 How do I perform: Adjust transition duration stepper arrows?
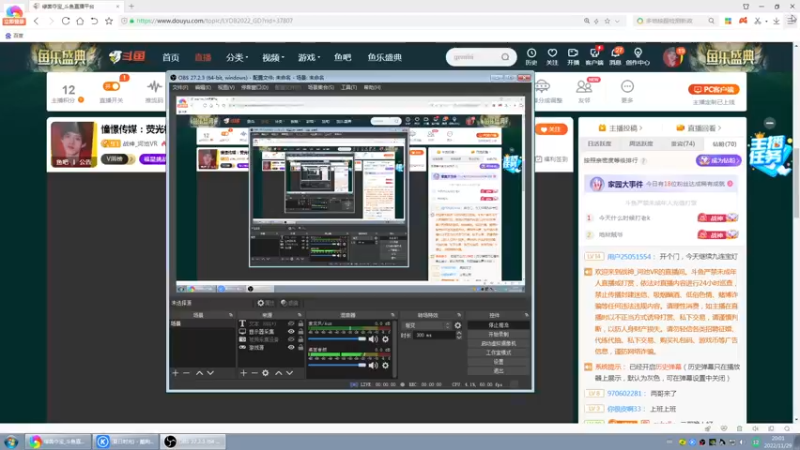tap(458, 335)
